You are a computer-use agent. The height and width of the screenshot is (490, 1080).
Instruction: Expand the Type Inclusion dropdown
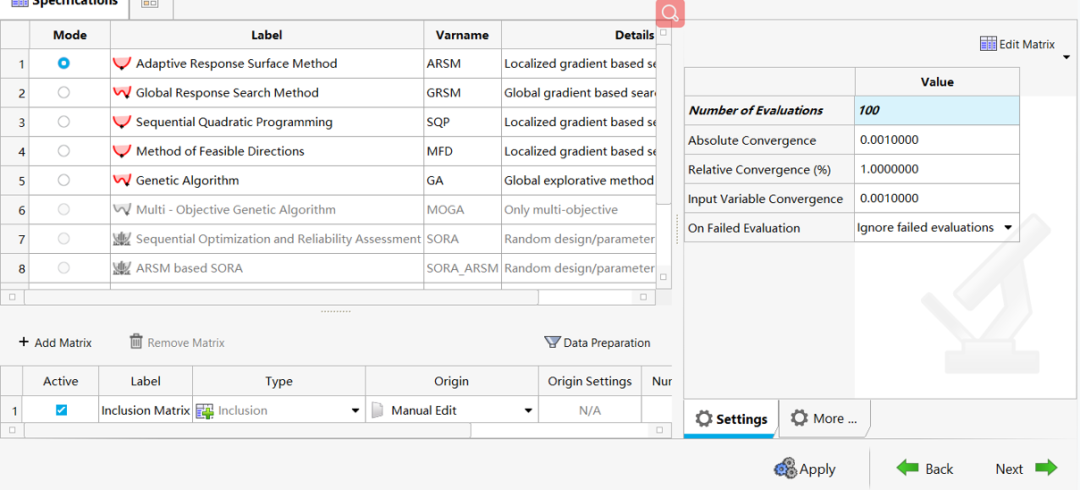(x=355, y=411)
